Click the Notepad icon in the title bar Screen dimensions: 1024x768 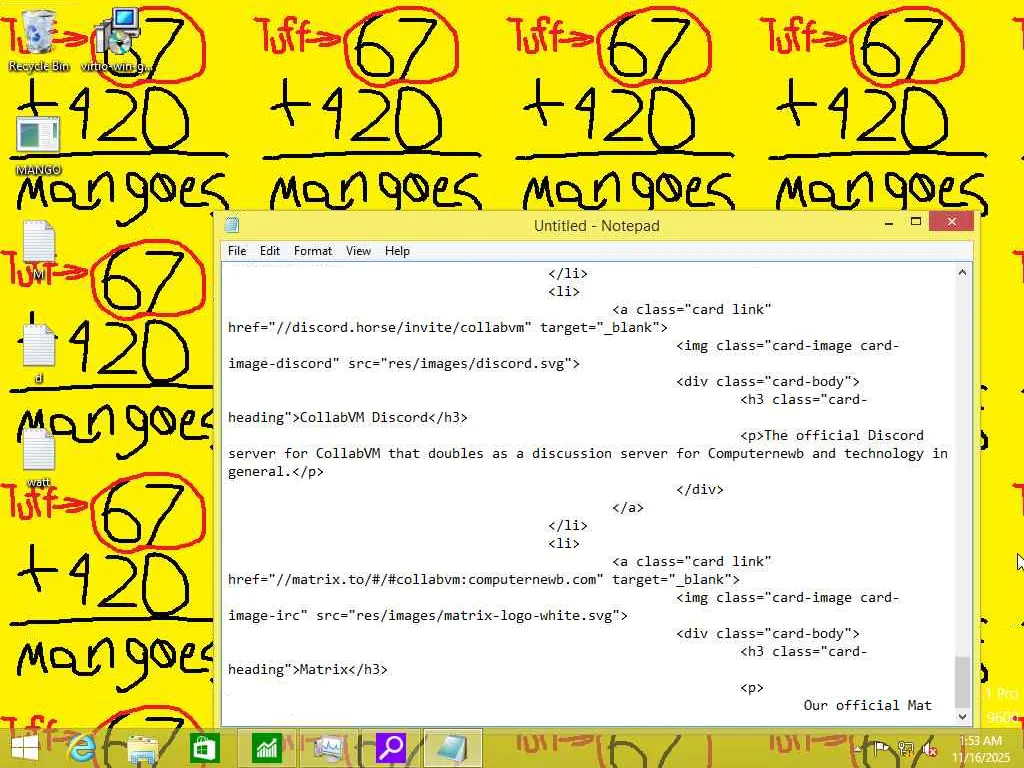tap(232, 225)
